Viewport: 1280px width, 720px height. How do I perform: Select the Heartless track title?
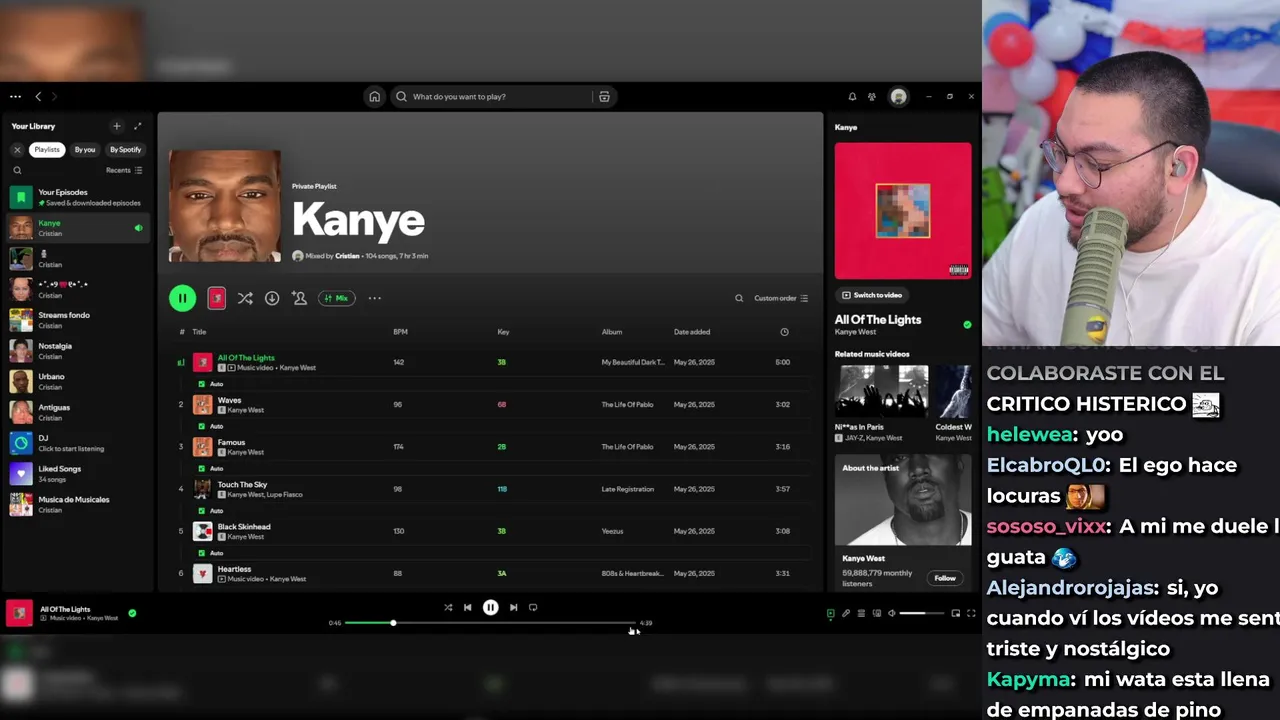click(x=234, y=569)
